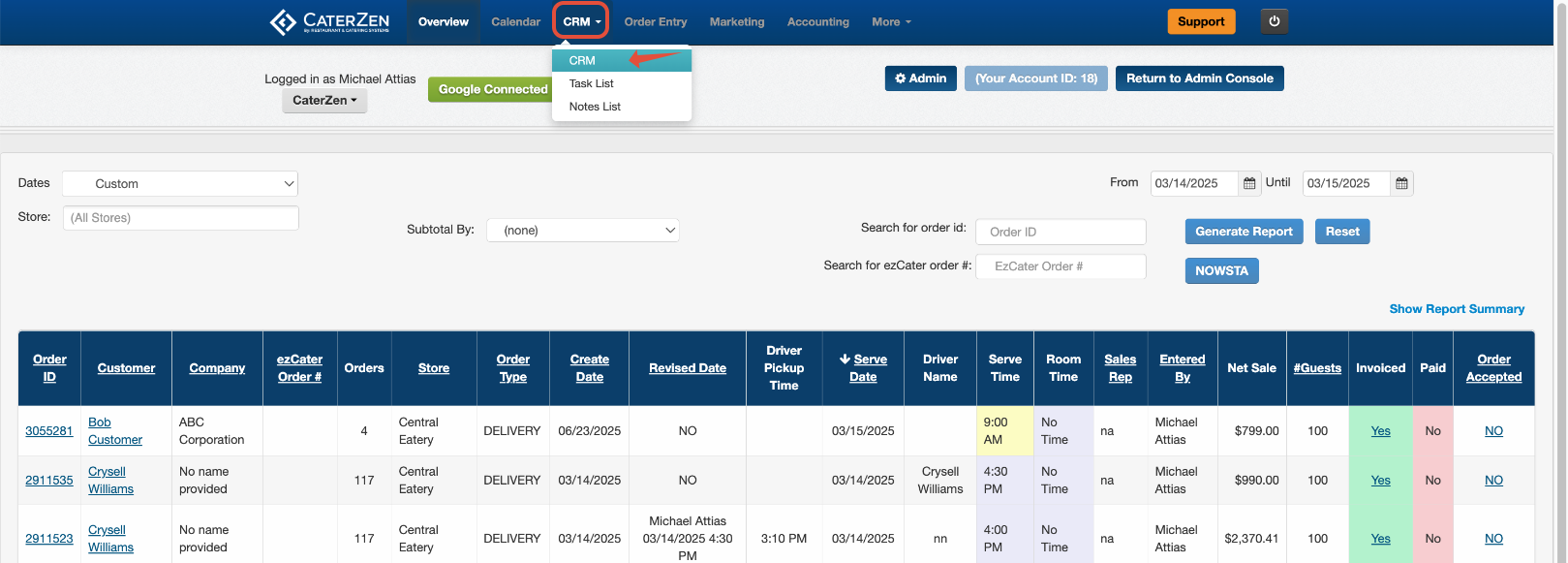
Task: Sort by Order Accepted header
Action: click(x=1493, y=368)
